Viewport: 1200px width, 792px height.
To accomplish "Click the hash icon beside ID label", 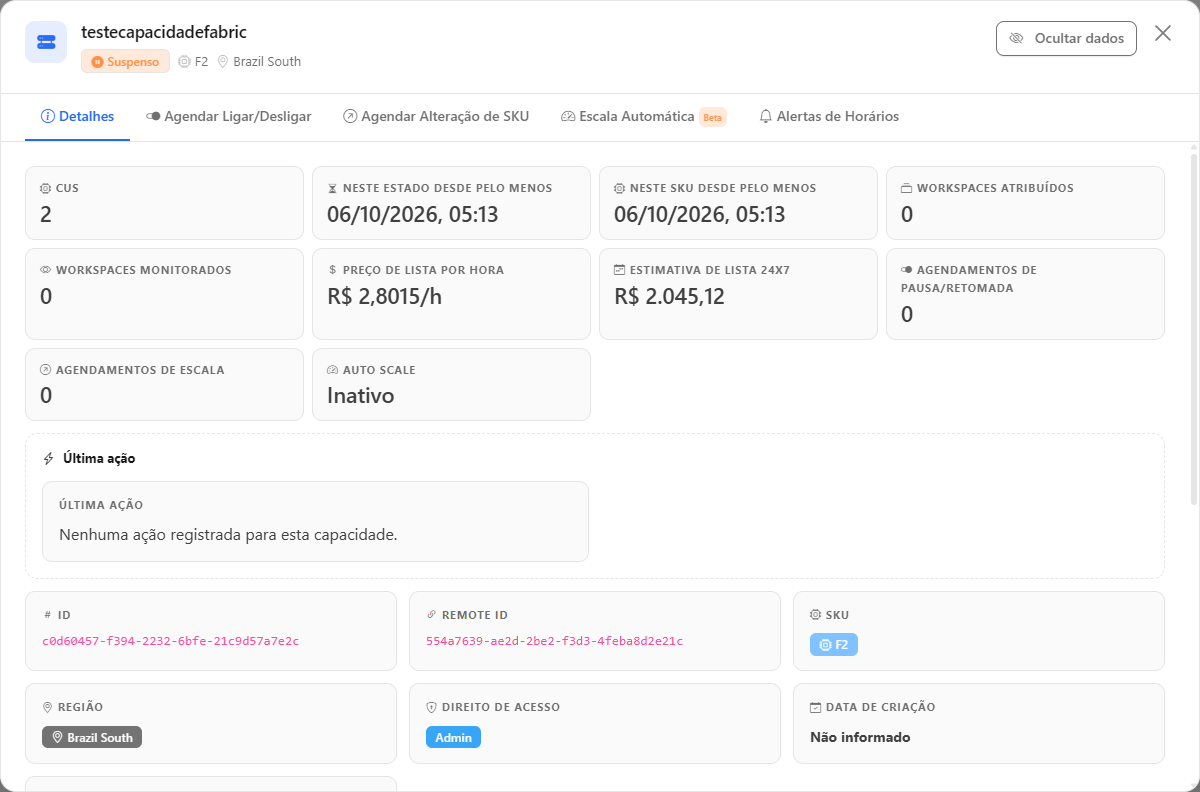I will coord(48,615).
